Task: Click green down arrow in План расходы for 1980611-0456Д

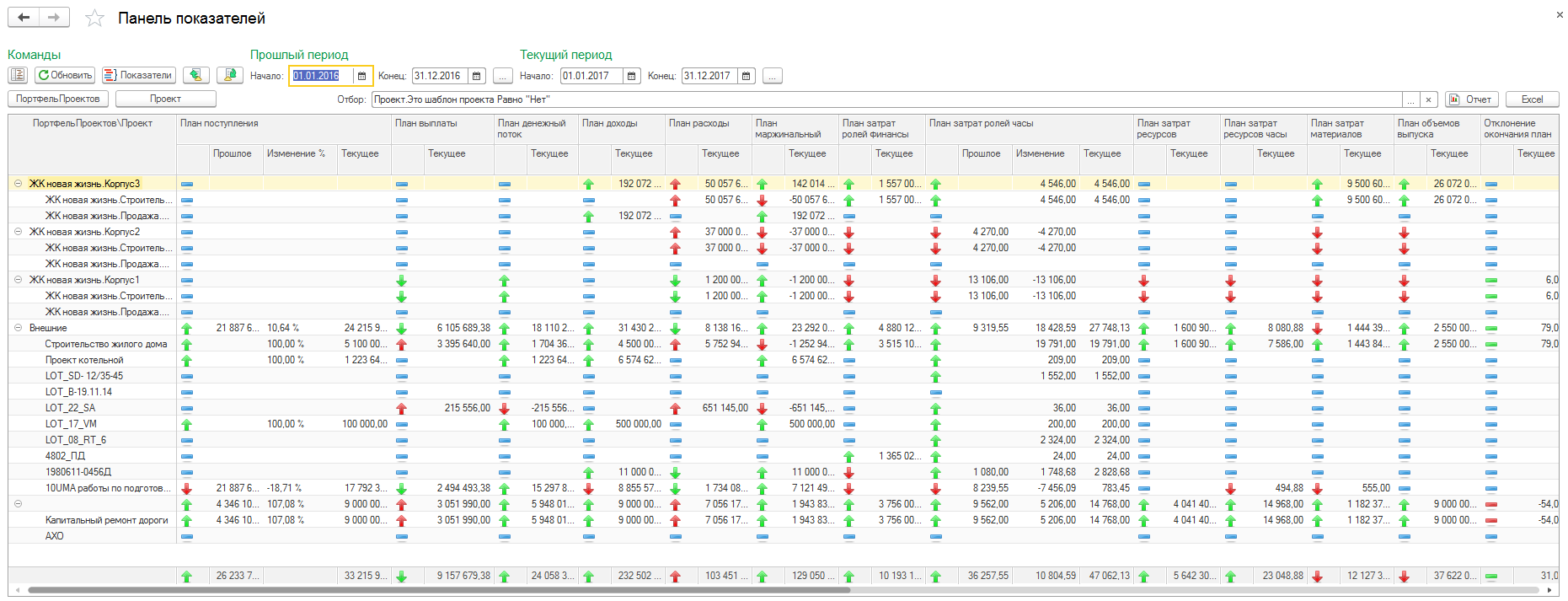Action: coord(675,472)
